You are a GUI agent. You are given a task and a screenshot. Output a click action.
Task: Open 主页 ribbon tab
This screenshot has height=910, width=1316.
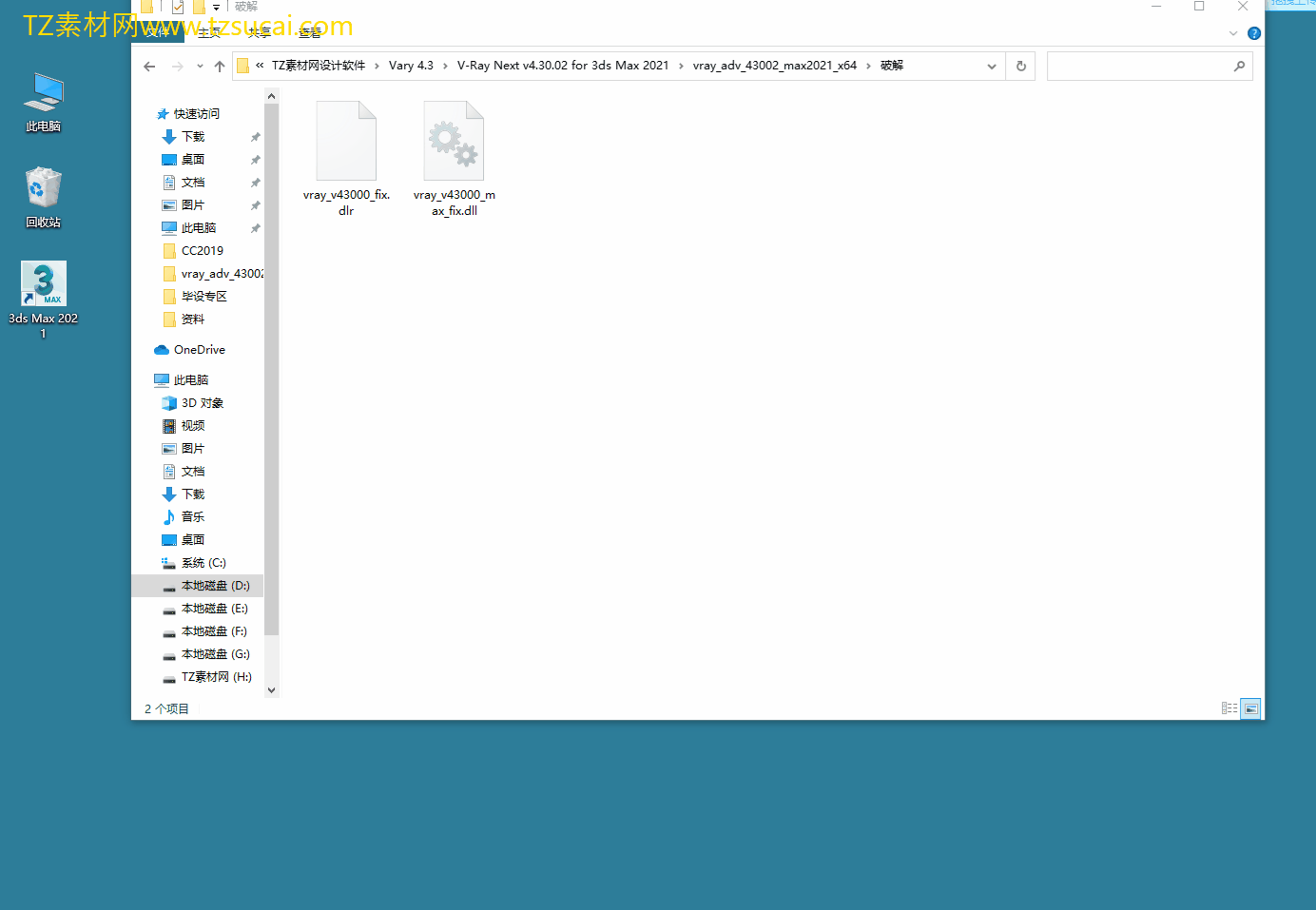point(209,32)
